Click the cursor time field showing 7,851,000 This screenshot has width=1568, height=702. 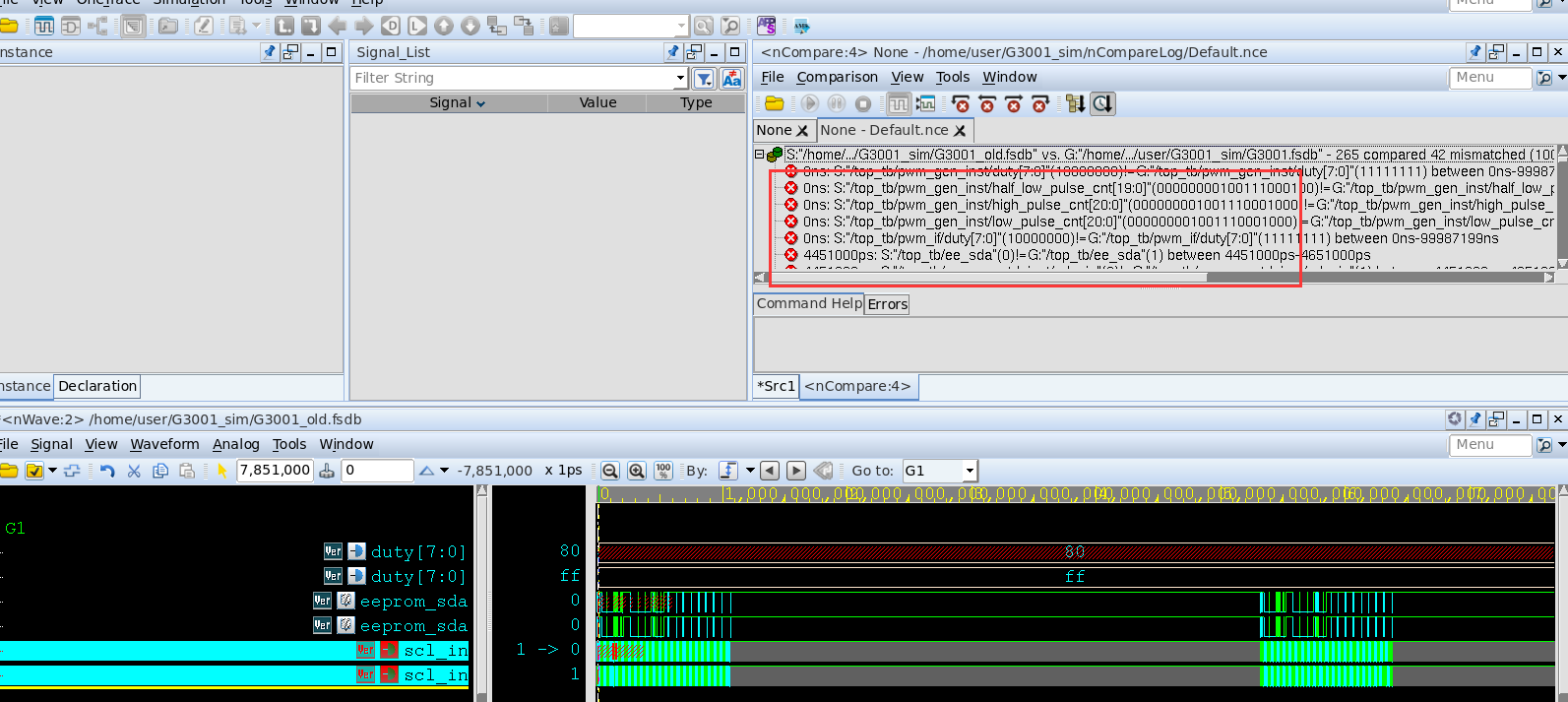[x=275, y=471]
